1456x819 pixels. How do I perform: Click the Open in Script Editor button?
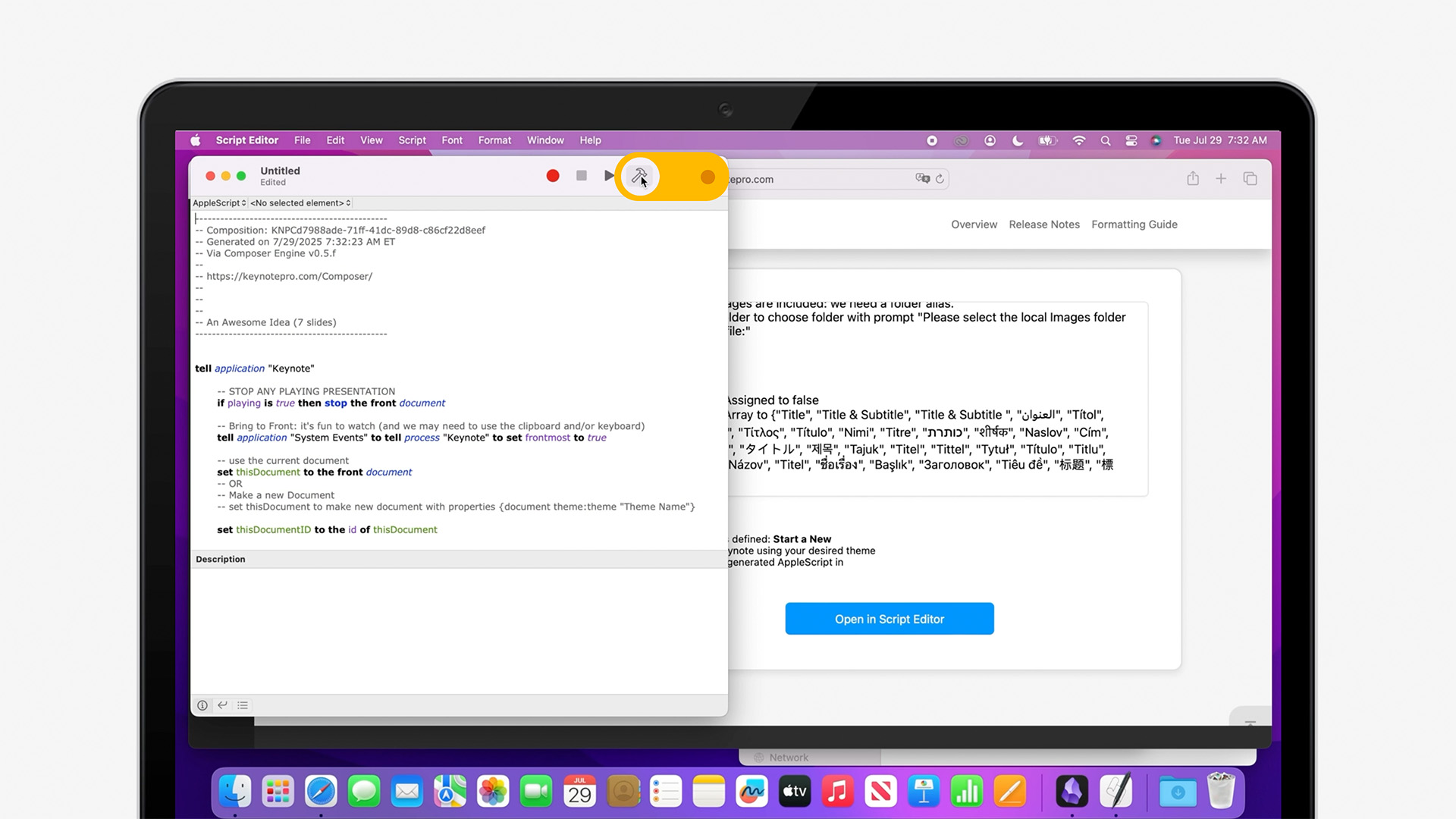coord(889,619)
